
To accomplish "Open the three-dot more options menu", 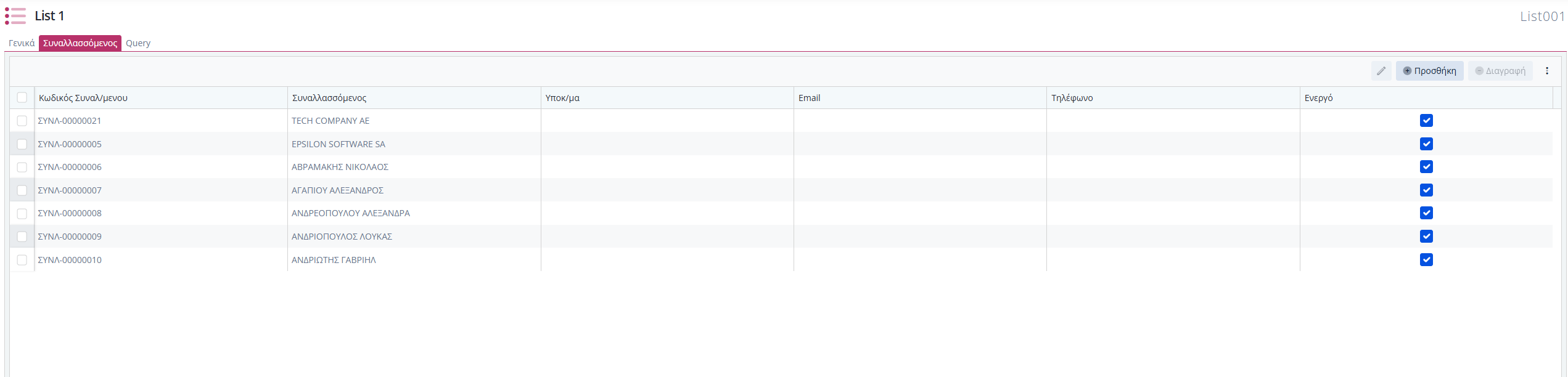I will (x=1547, y=71).
